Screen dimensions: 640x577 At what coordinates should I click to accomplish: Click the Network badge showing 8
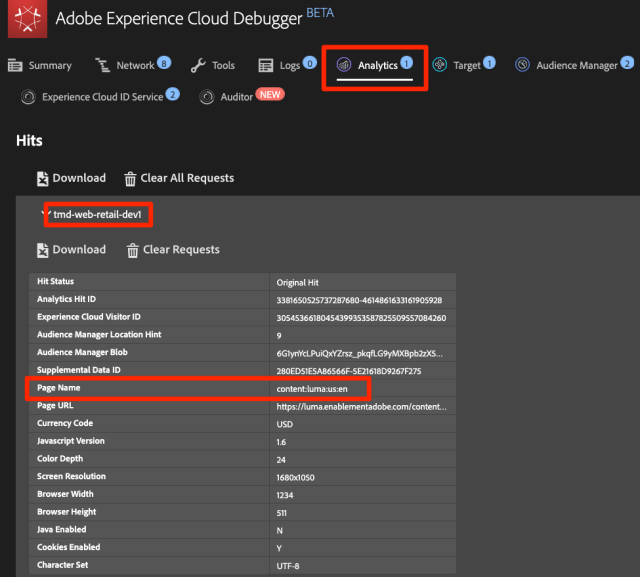pyautogui.click(x=164, y=63)
